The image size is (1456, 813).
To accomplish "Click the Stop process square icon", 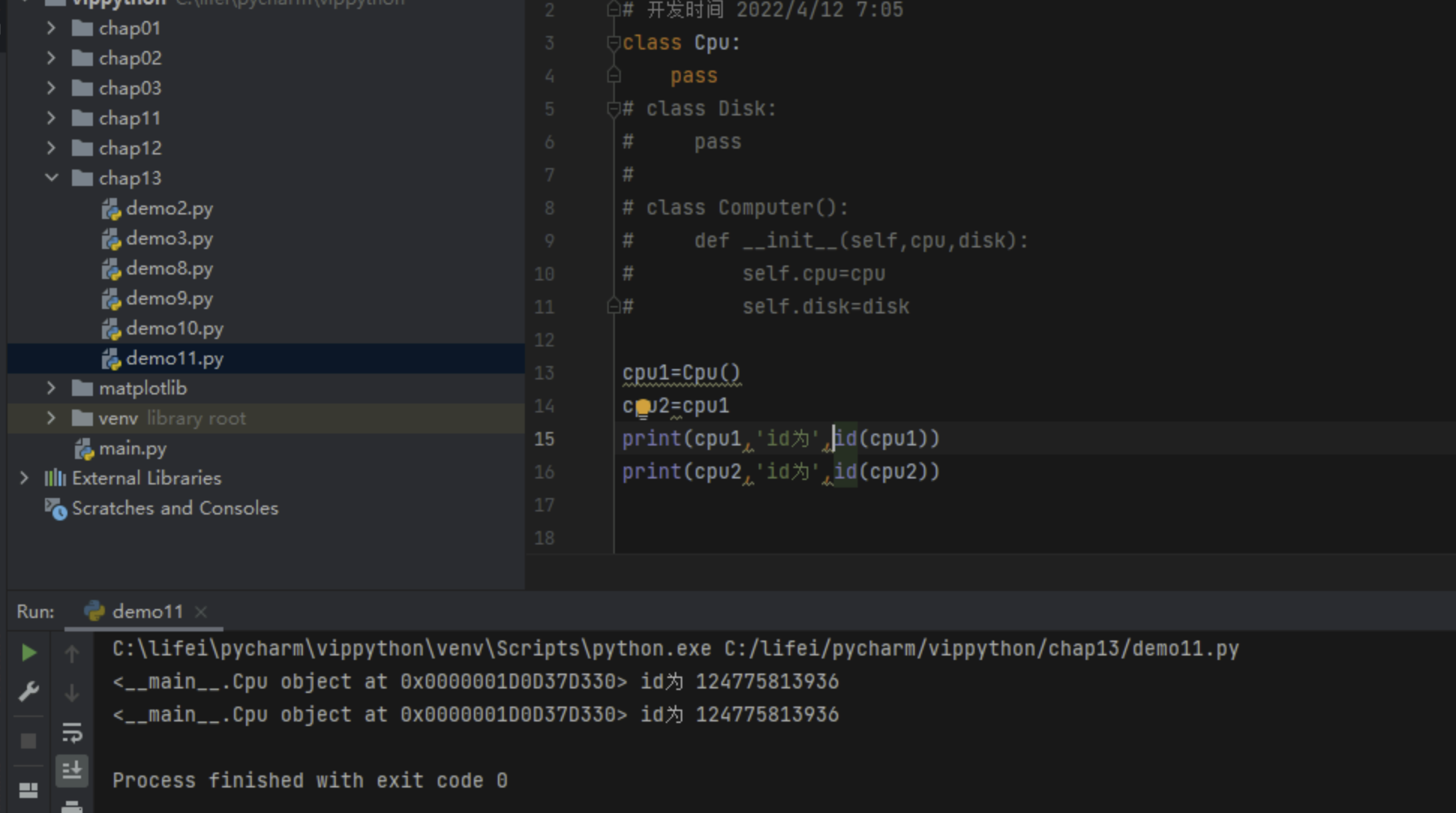I will pyautogui.click(x=28, y=741).
